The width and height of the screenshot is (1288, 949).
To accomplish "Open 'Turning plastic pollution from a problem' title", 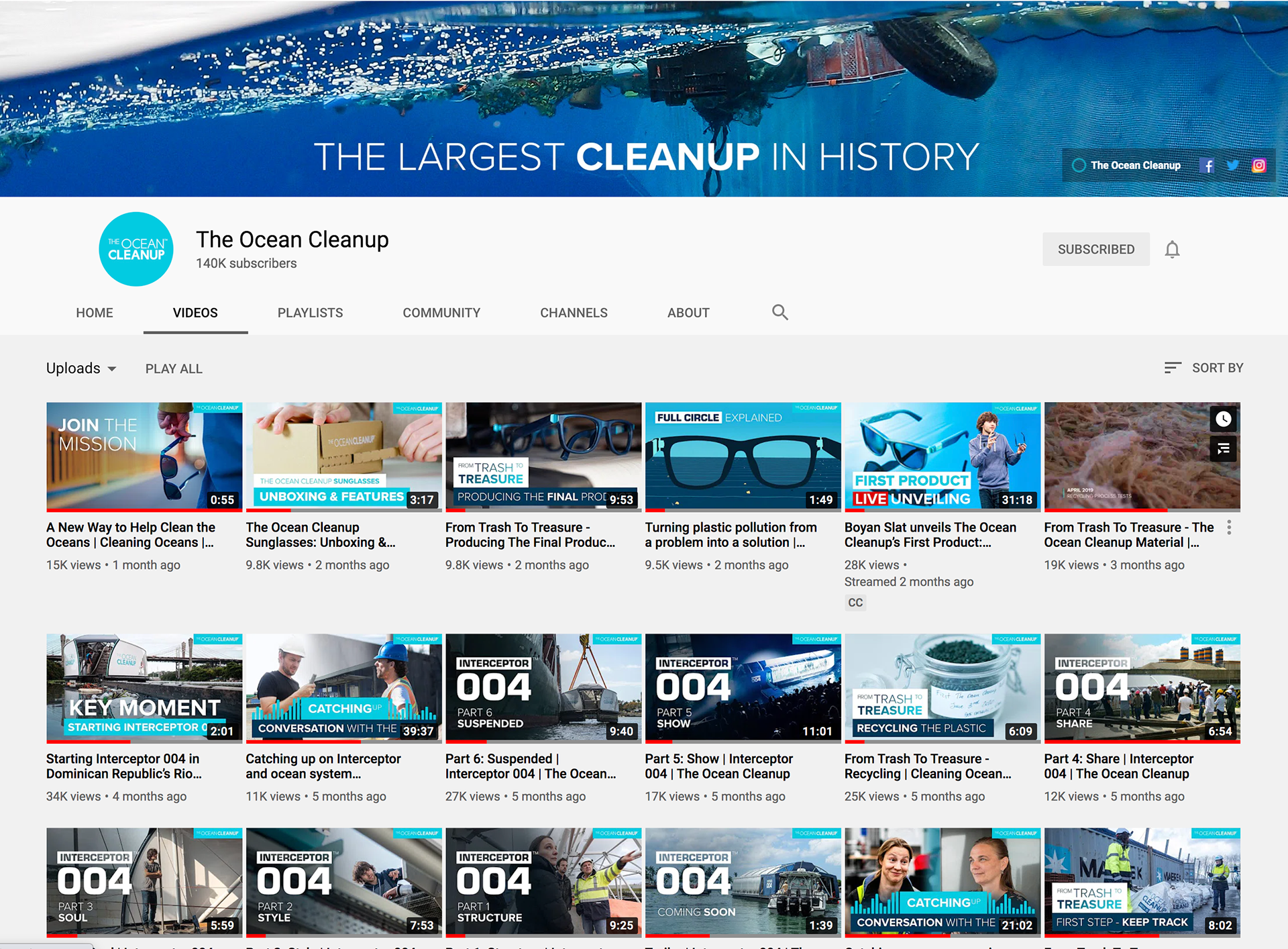I will point(731,535).
